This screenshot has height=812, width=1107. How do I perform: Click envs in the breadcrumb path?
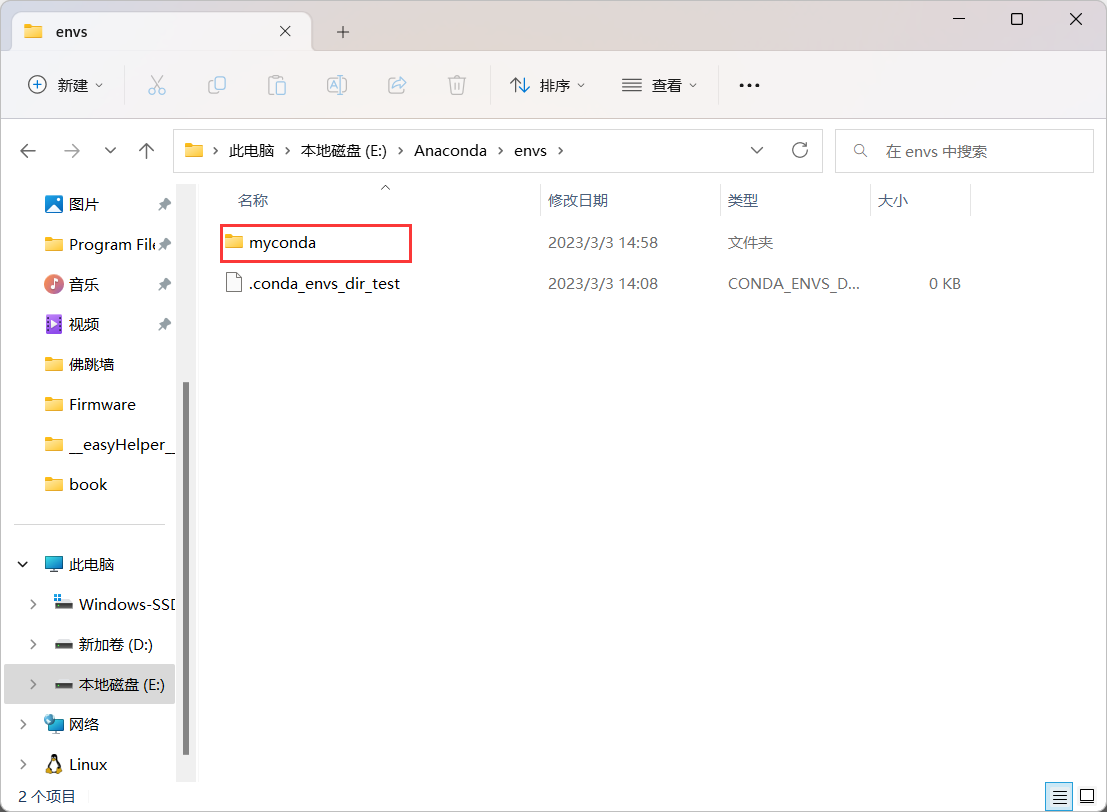pyautogui.click(x=530, y=150)
